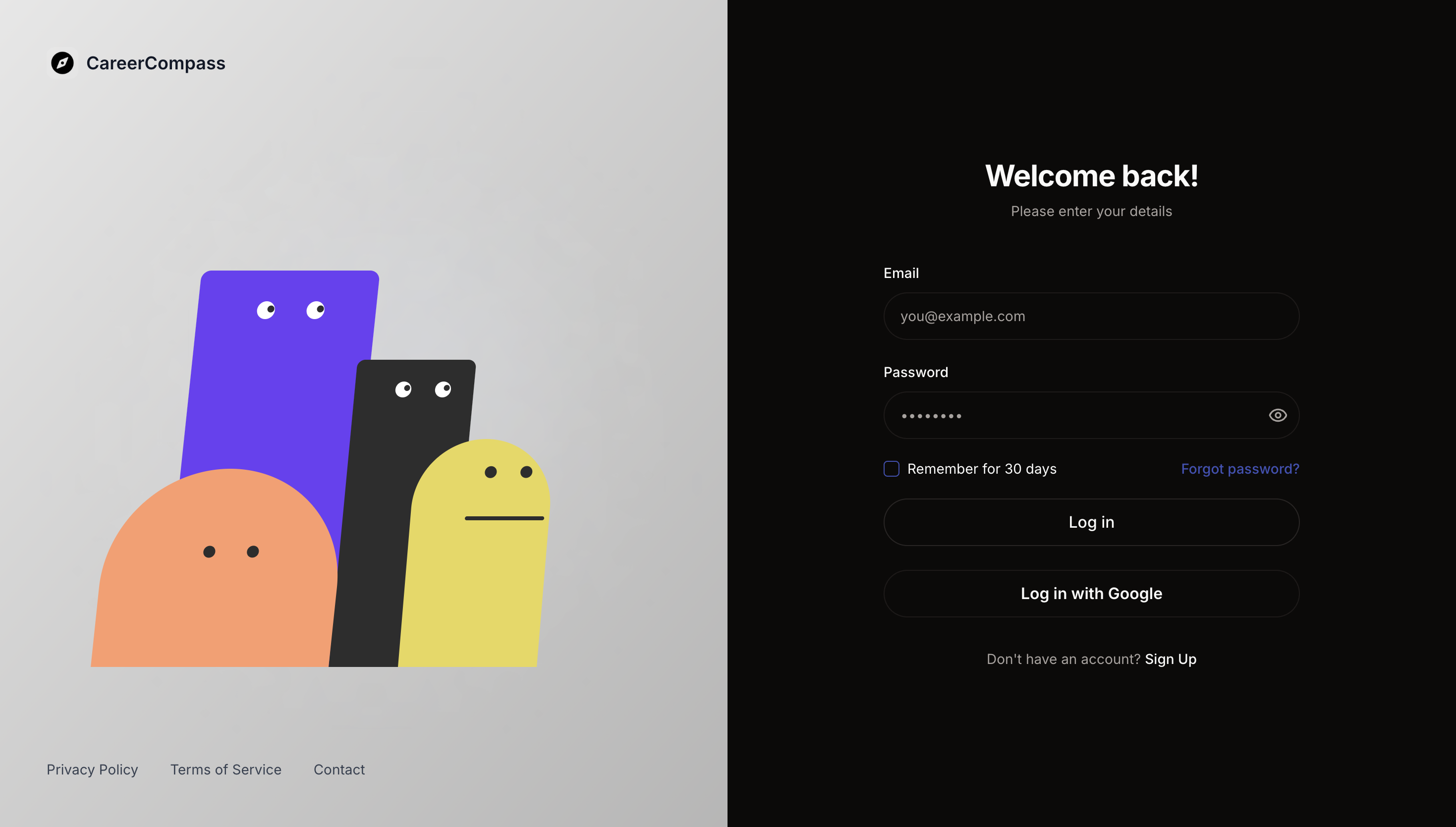Viewport: 1456px width, 827px height.
Task: Click the purple rectangle character
Action: [279, 386]
